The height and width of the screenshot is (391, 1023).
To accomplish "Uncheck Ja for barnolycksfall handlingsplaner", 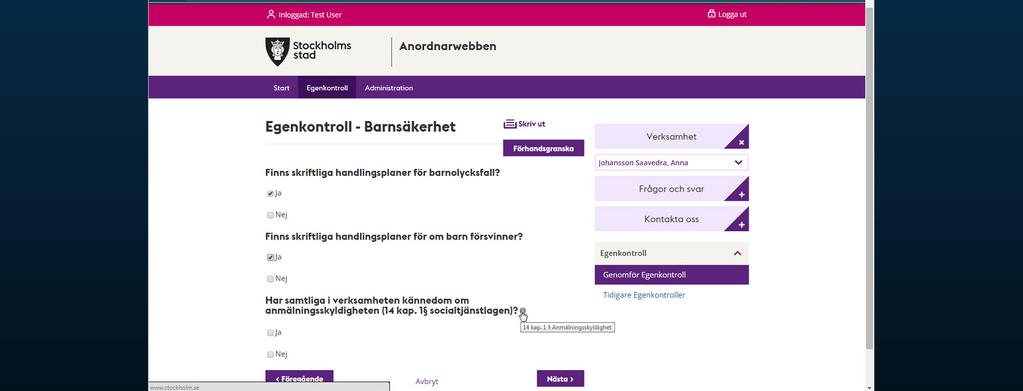I will (270, 193).
